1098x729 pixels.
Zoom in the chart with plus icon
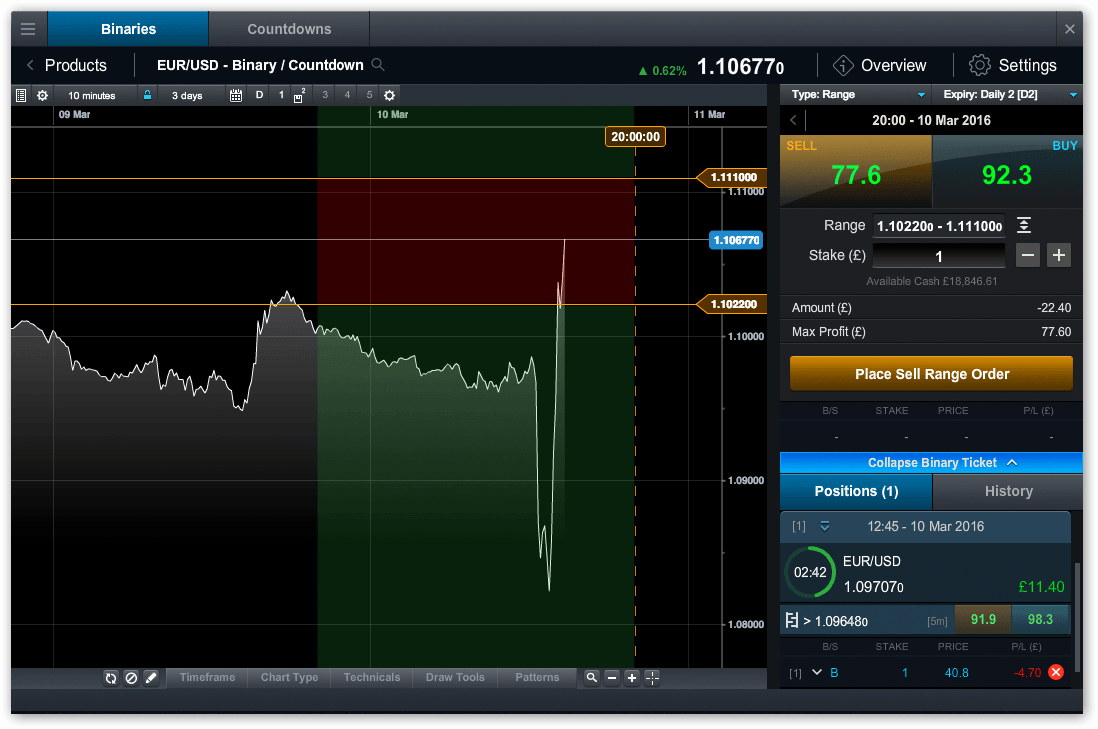(x=632, y=678)
